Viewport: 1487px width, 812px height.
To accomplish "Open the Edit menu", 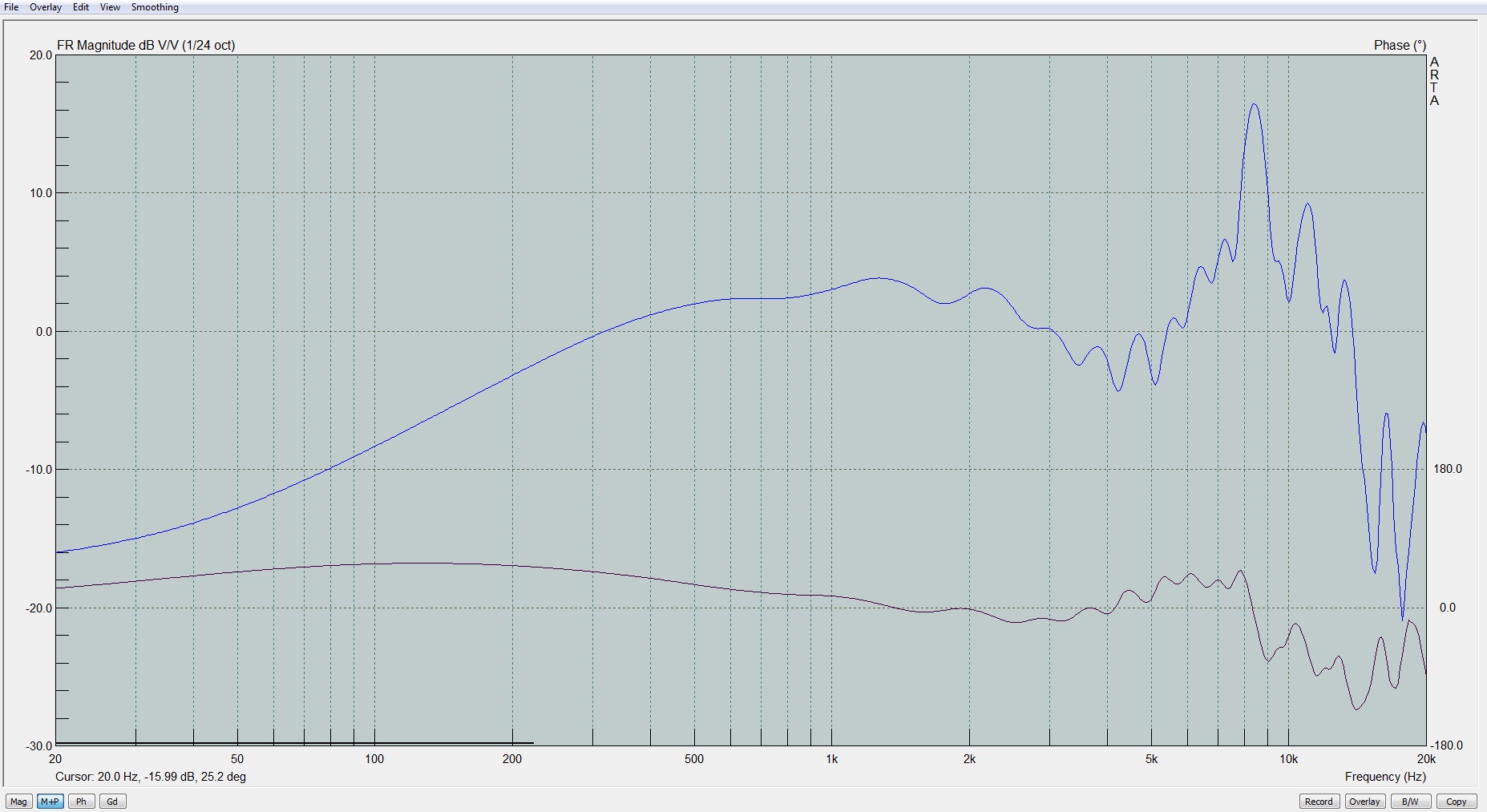I will pos(81,7).
